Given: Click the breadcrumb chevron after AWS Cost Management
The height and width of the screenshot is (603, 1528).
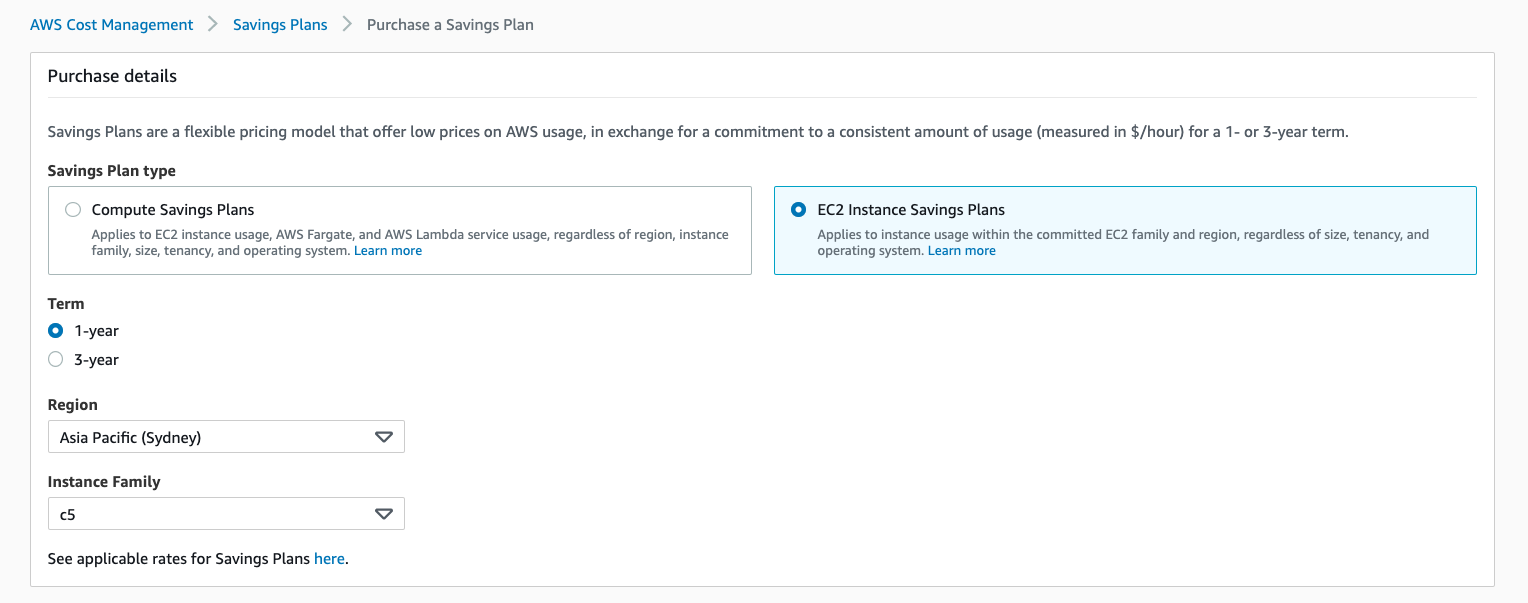Looking at the screenshot, I should (x=213, y=25).
